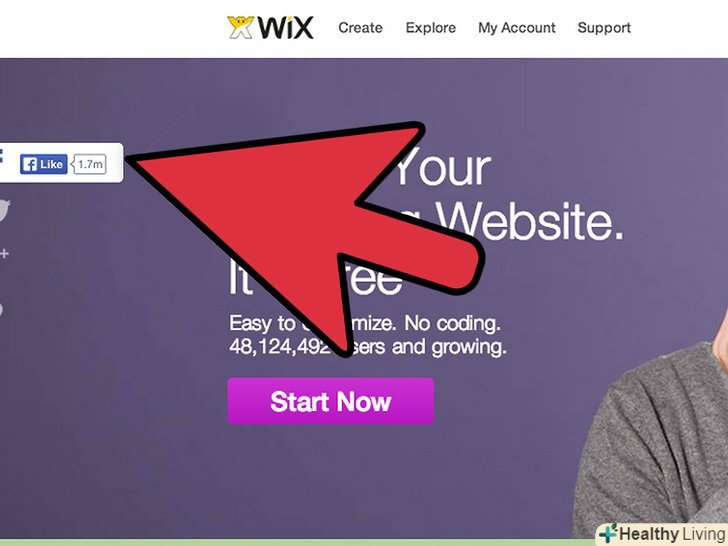Viewport: 728px width, 546px height.
Task: Click the Twitter bird sidebar icon
Action: pos(4,210)
